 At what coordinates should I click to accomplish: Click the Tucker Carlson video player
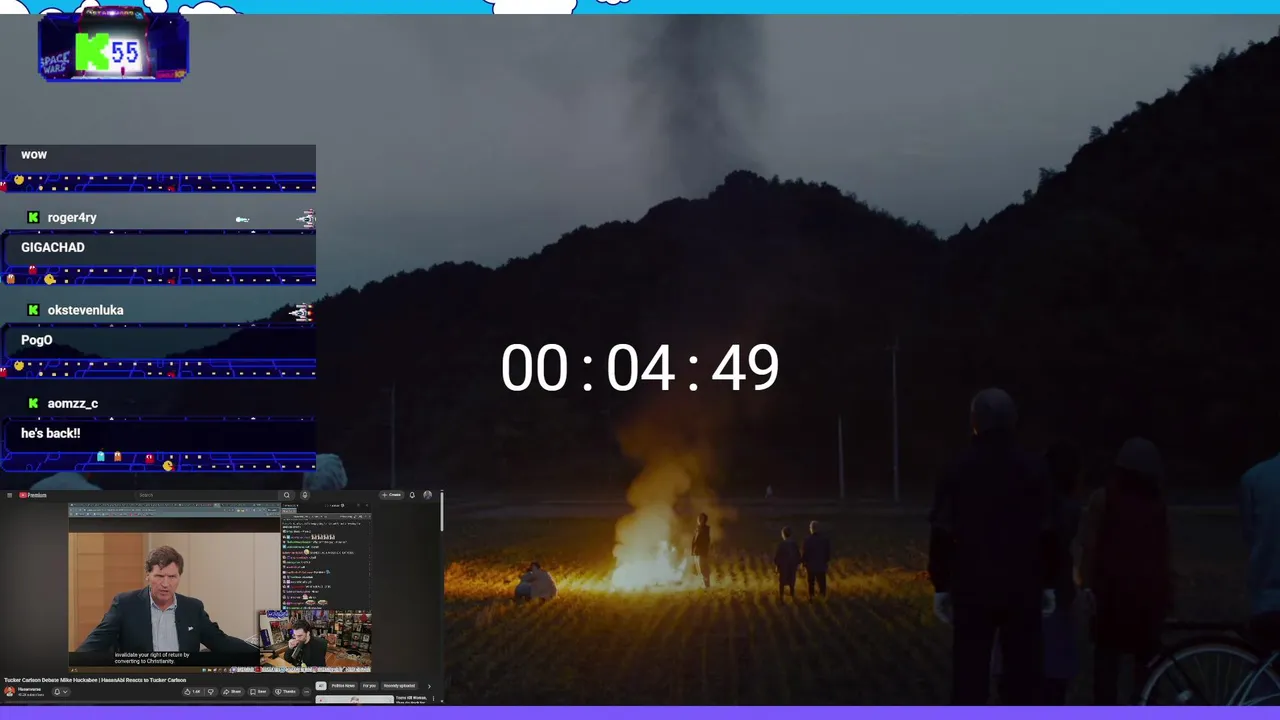pos(220,588)
